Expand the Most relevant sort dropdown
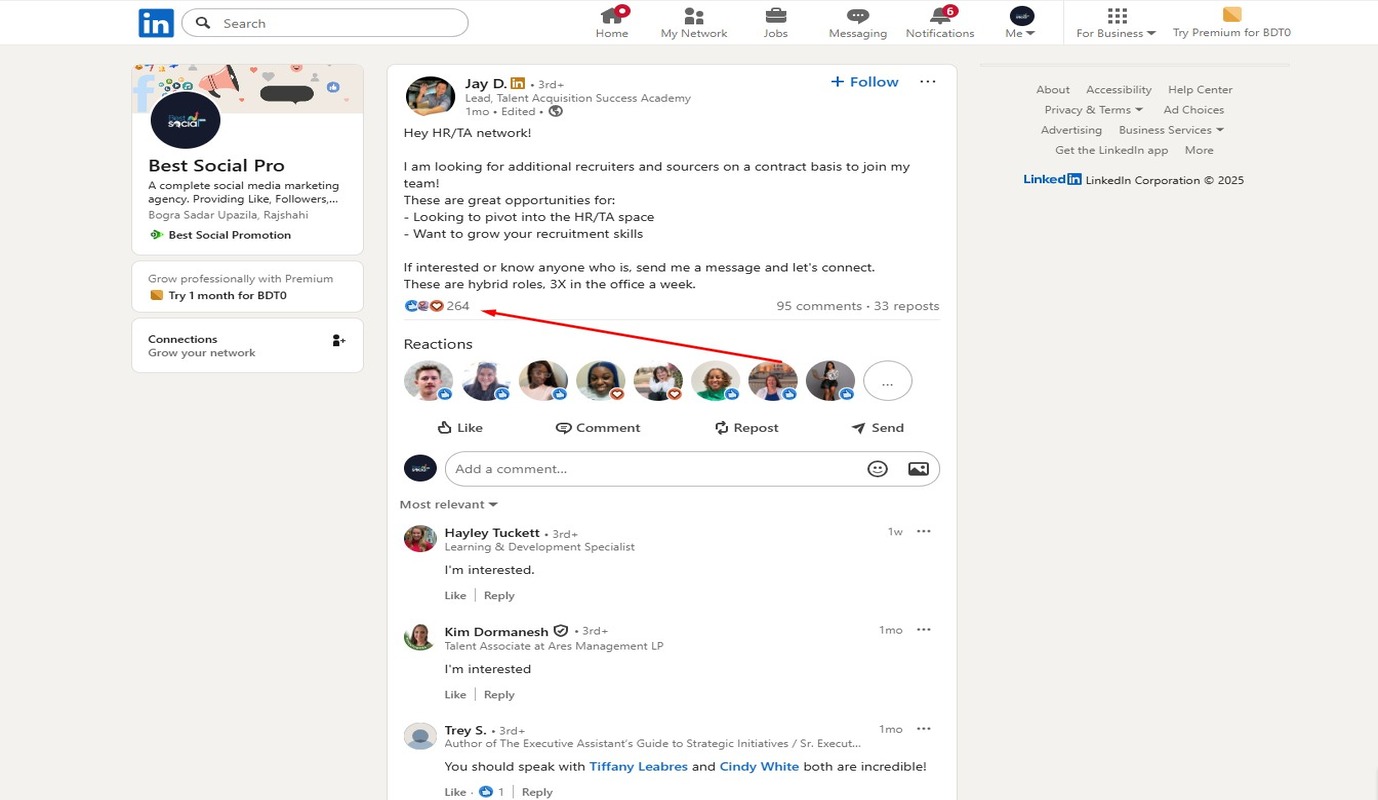This screenshot has height=800, width=1378. pos(448,505)
